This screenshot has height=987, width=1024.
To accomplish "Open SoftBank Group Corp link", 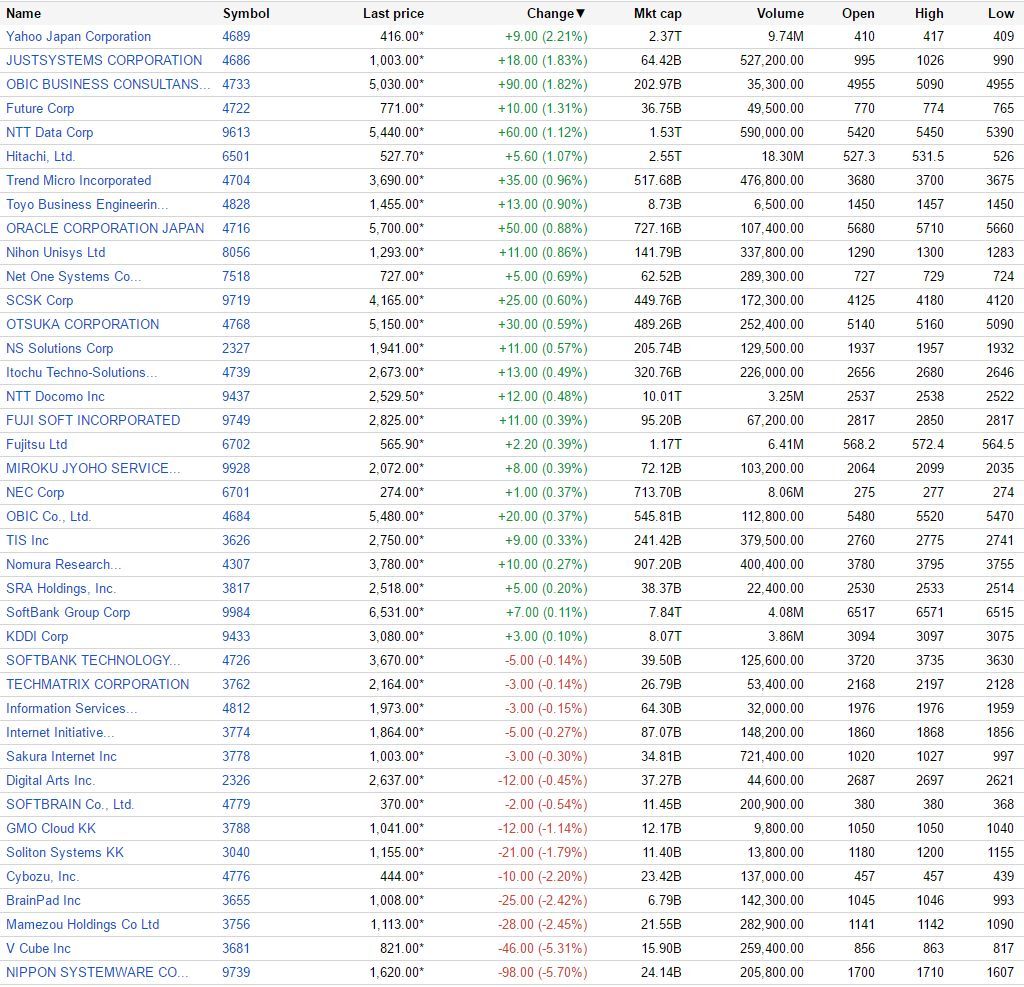I will coord(68,613).
